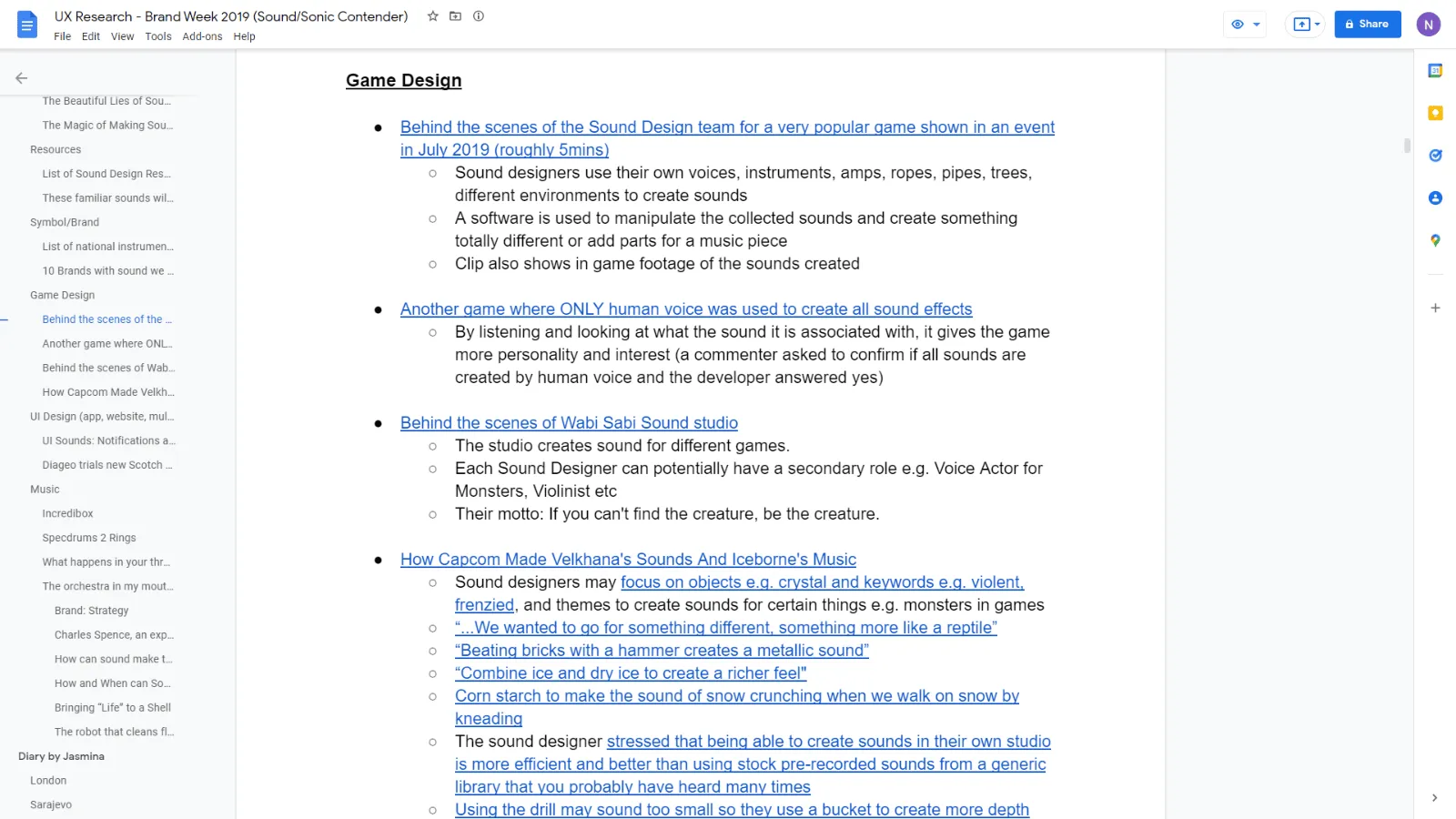Jump to Music outline heading
Image resolution: width=1456 pixels, height=819 pixels.
click(x=45, y=490)
